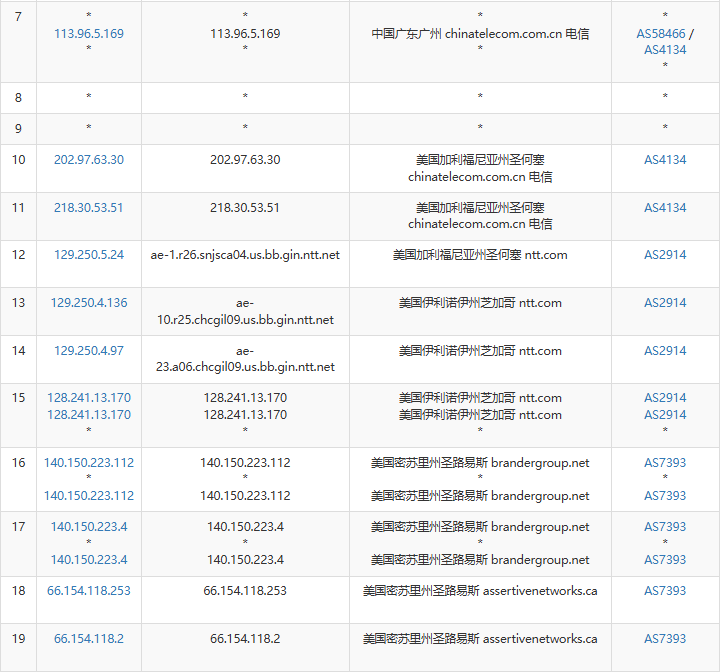720x672 pixels.
Task: Click last 140.150.223.4 link in hop 17
Action: tap(89, 559)
